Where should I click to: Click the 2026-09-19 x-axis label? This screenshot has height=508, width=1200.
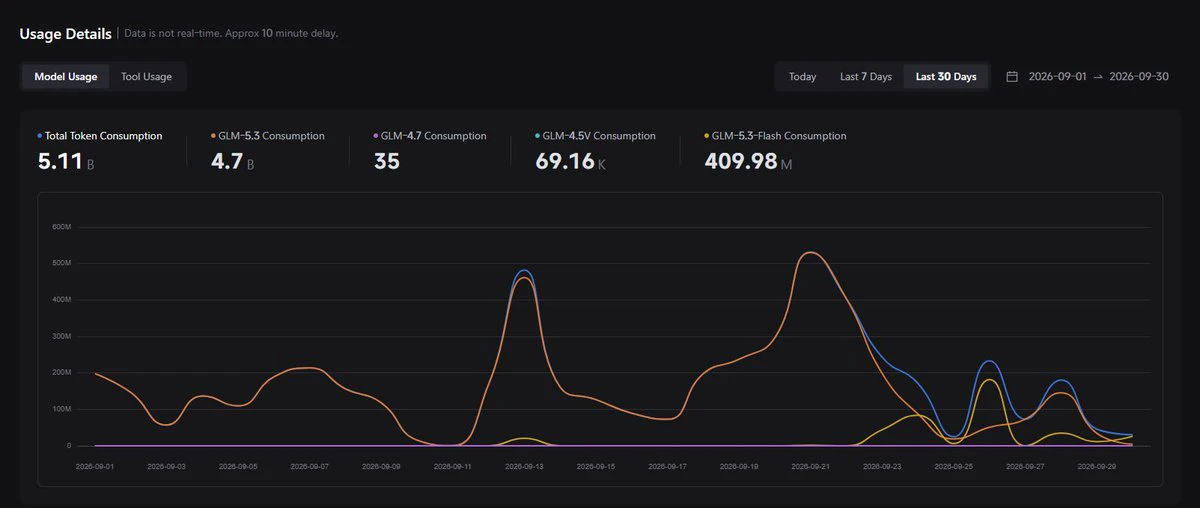739,466
